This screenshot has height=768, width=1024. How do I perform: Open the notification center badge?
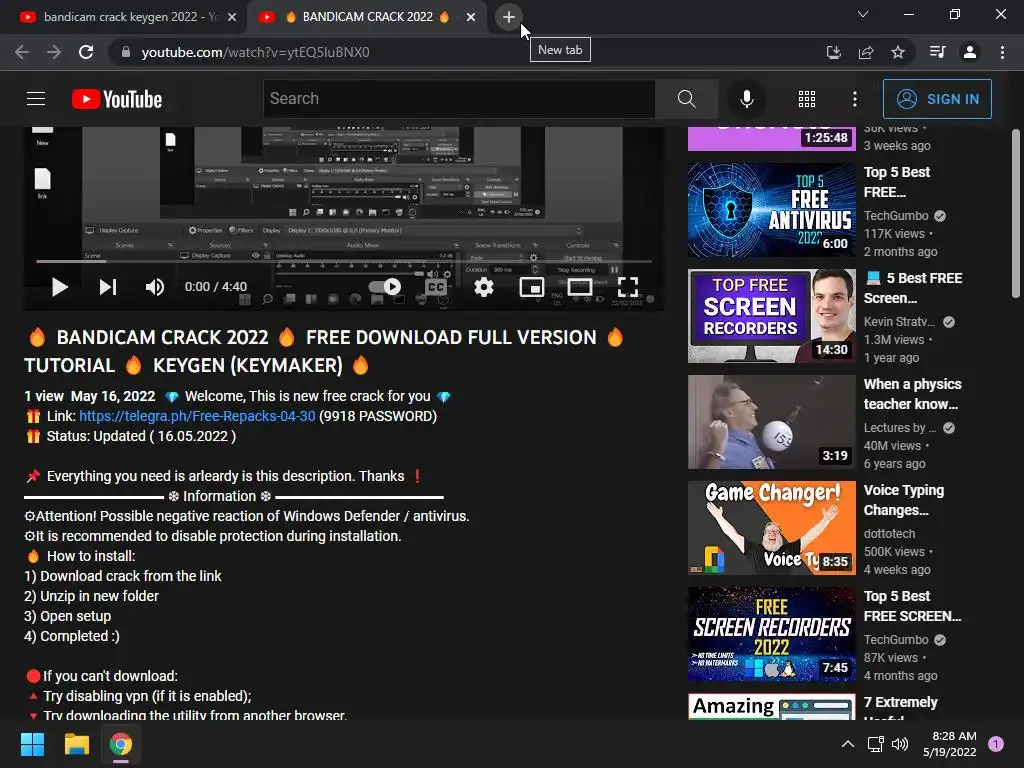pyautogui.click(x=996, y=744)
